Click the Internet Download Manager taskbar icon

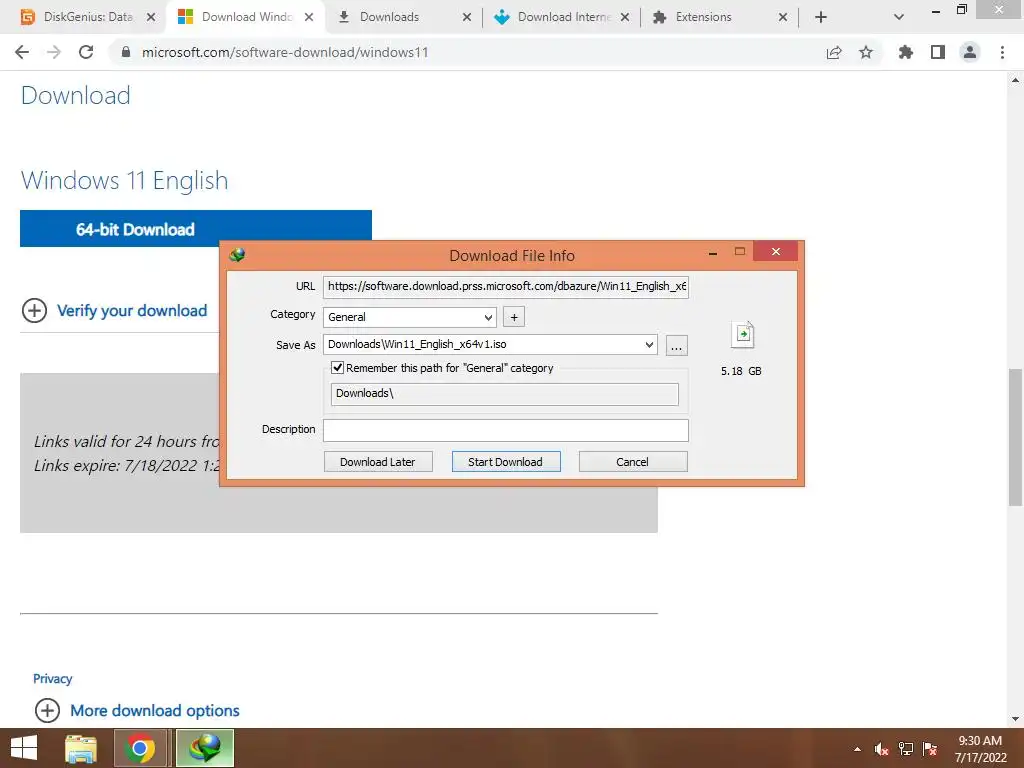point(205,748)
